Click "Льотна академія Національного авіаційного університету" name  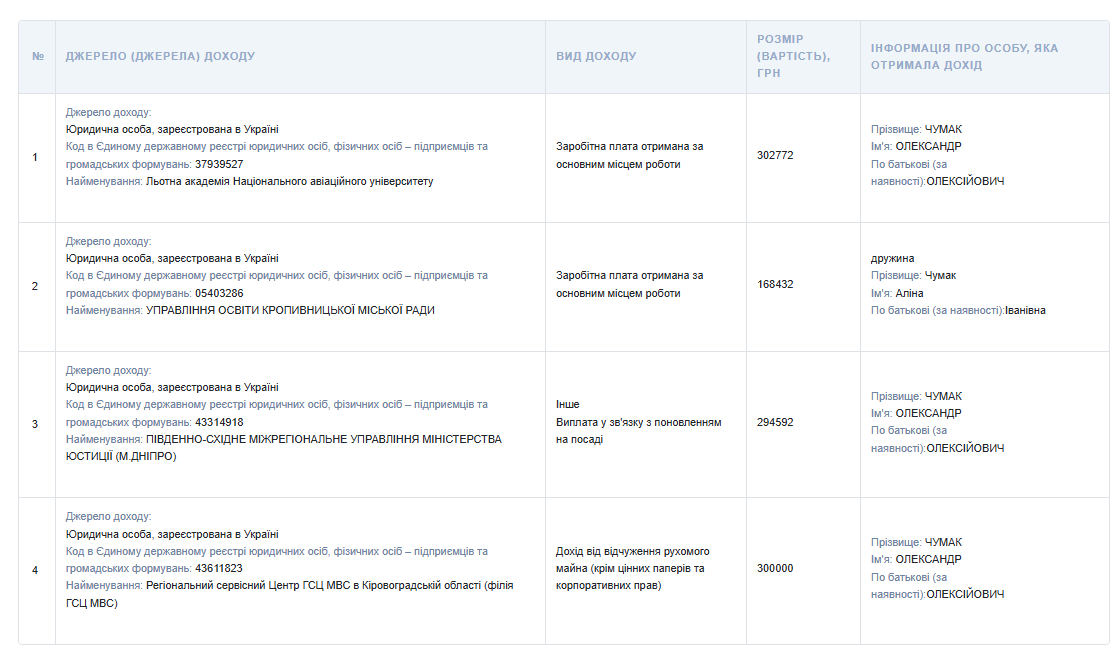pyautogui.click(x=289, y=181)
